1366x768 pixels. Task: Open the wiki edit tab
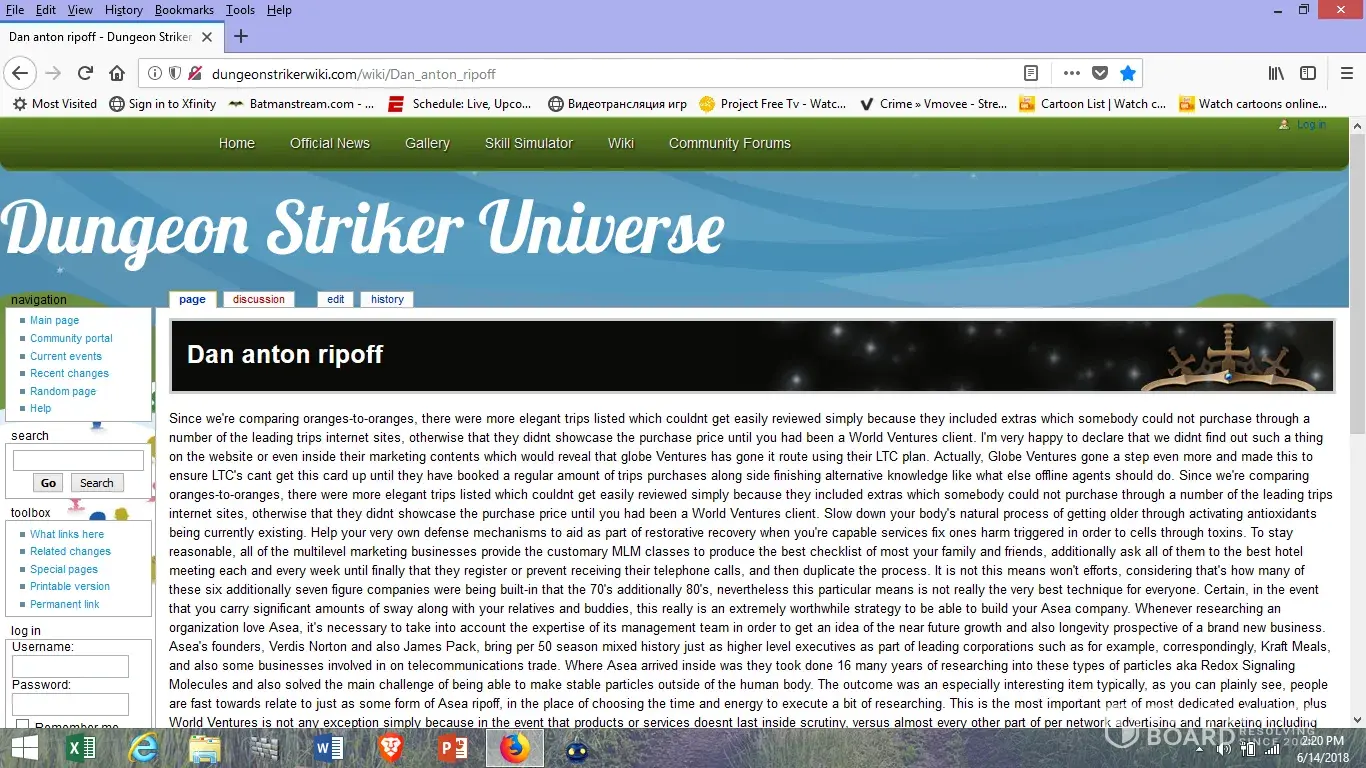[336, 299]
